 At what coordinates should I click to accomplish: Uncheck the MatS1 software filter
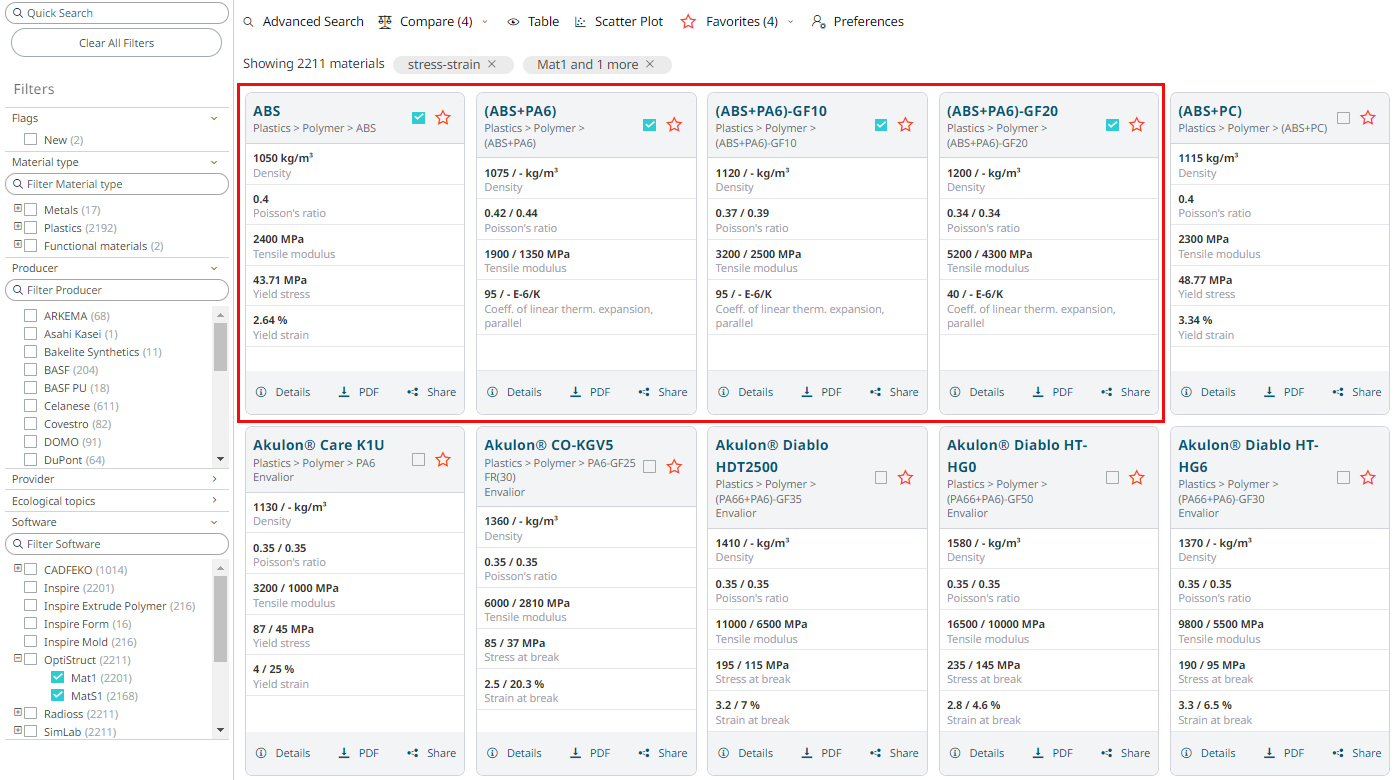tap(58, 696)
